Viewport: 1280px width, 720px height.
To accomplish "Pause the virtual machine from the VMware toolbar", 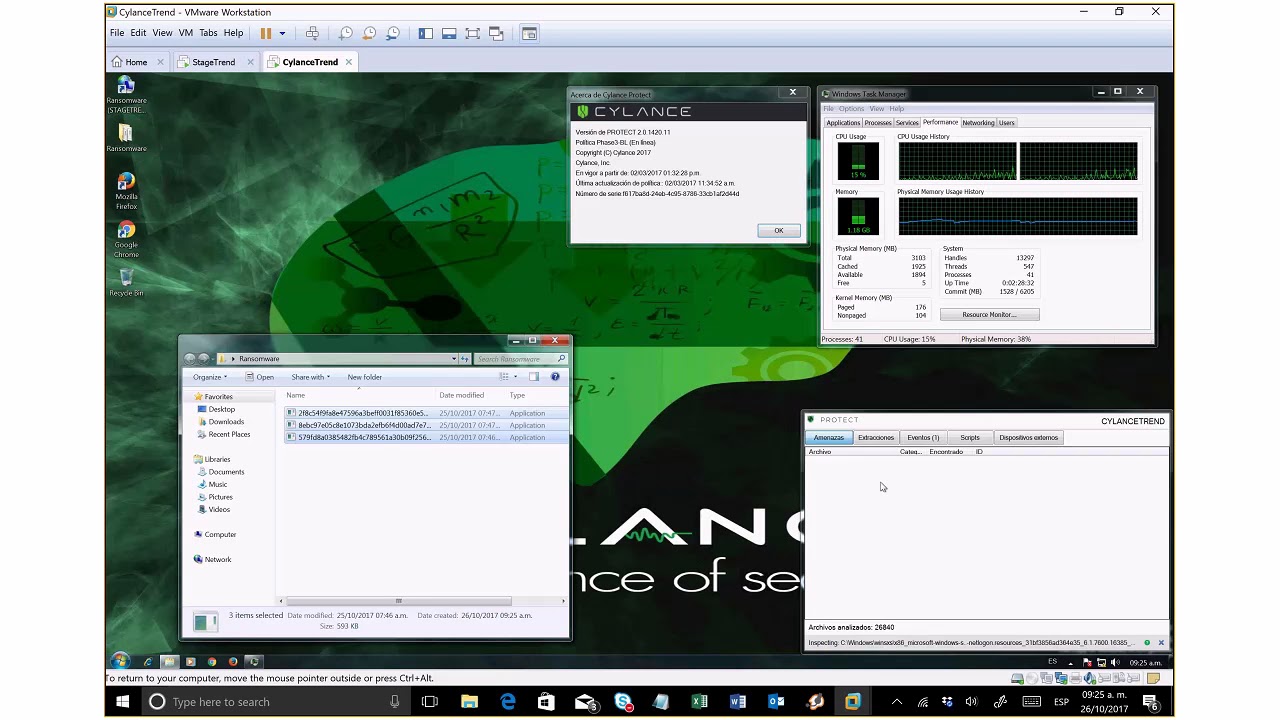I will (266, 33).
